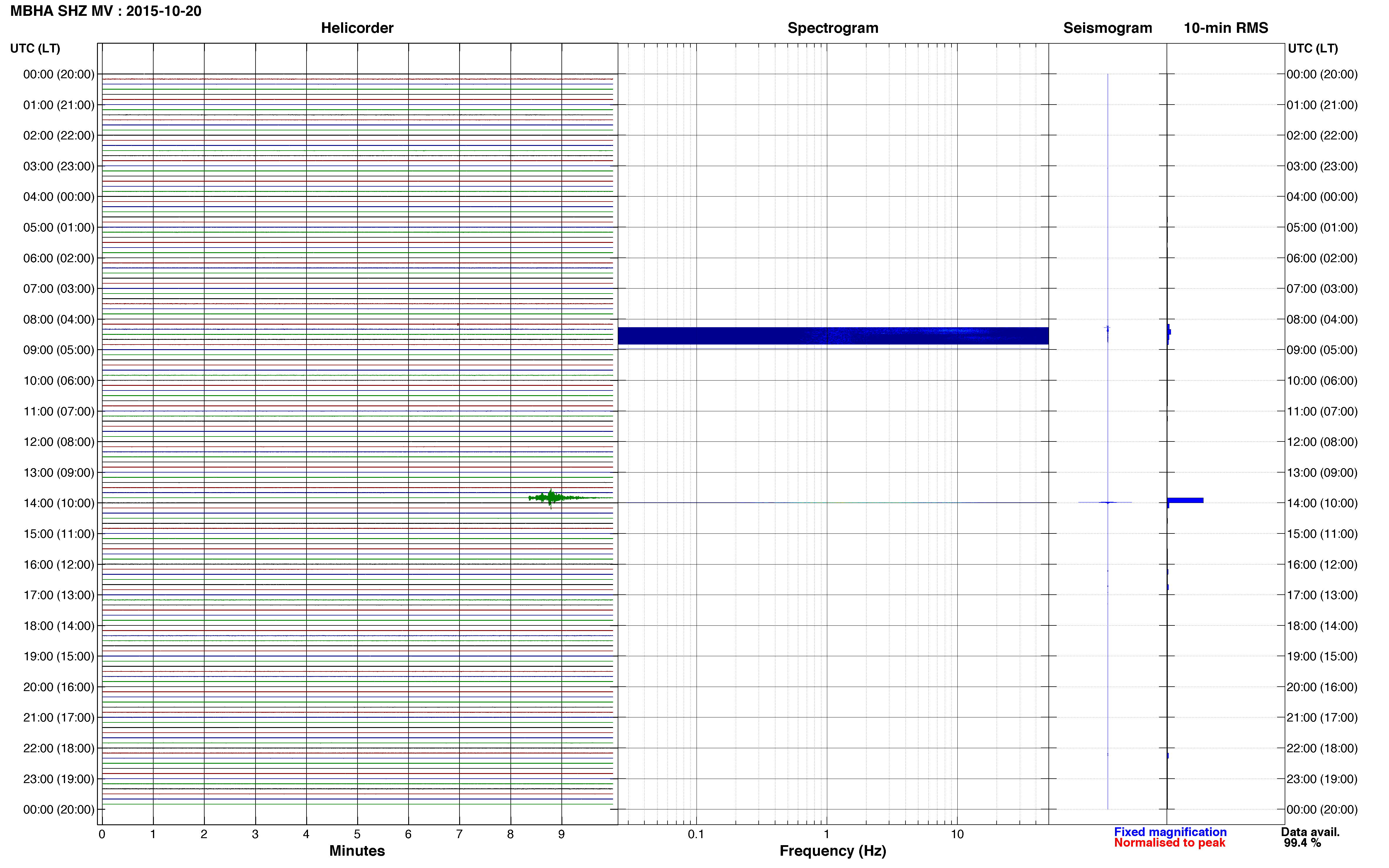
Task: Click the large blue RMS bar near 14:00
Action: [x=1186, y=501]
